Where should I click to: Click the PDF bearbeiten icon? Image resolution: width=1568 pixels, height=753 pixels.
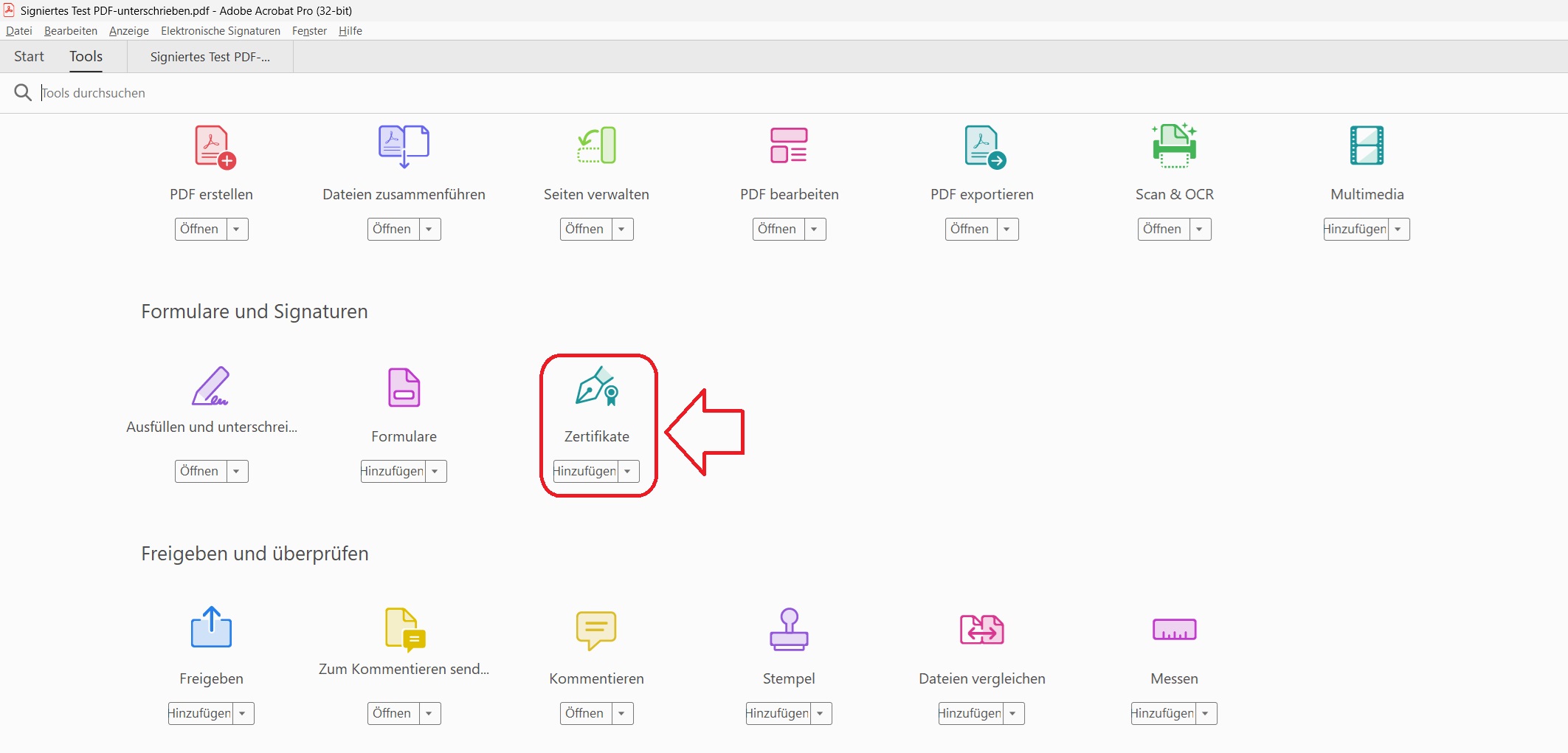(789, 145)
